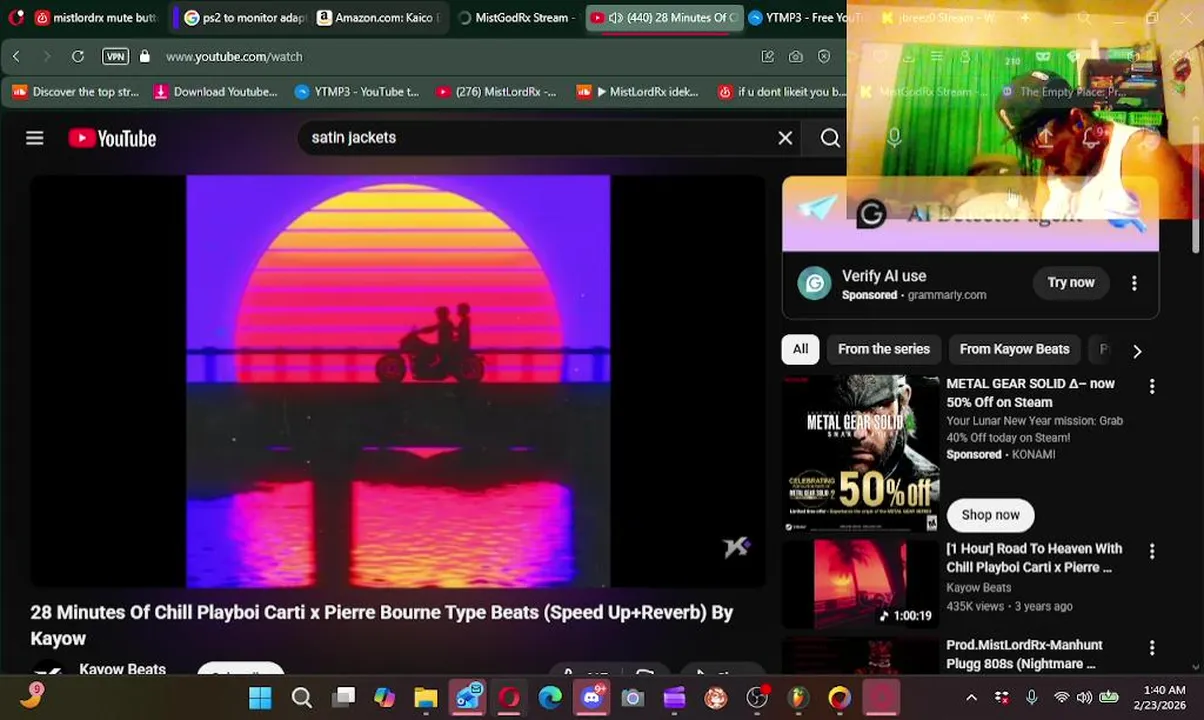Open Task View on the taskbar

point(343,697)
